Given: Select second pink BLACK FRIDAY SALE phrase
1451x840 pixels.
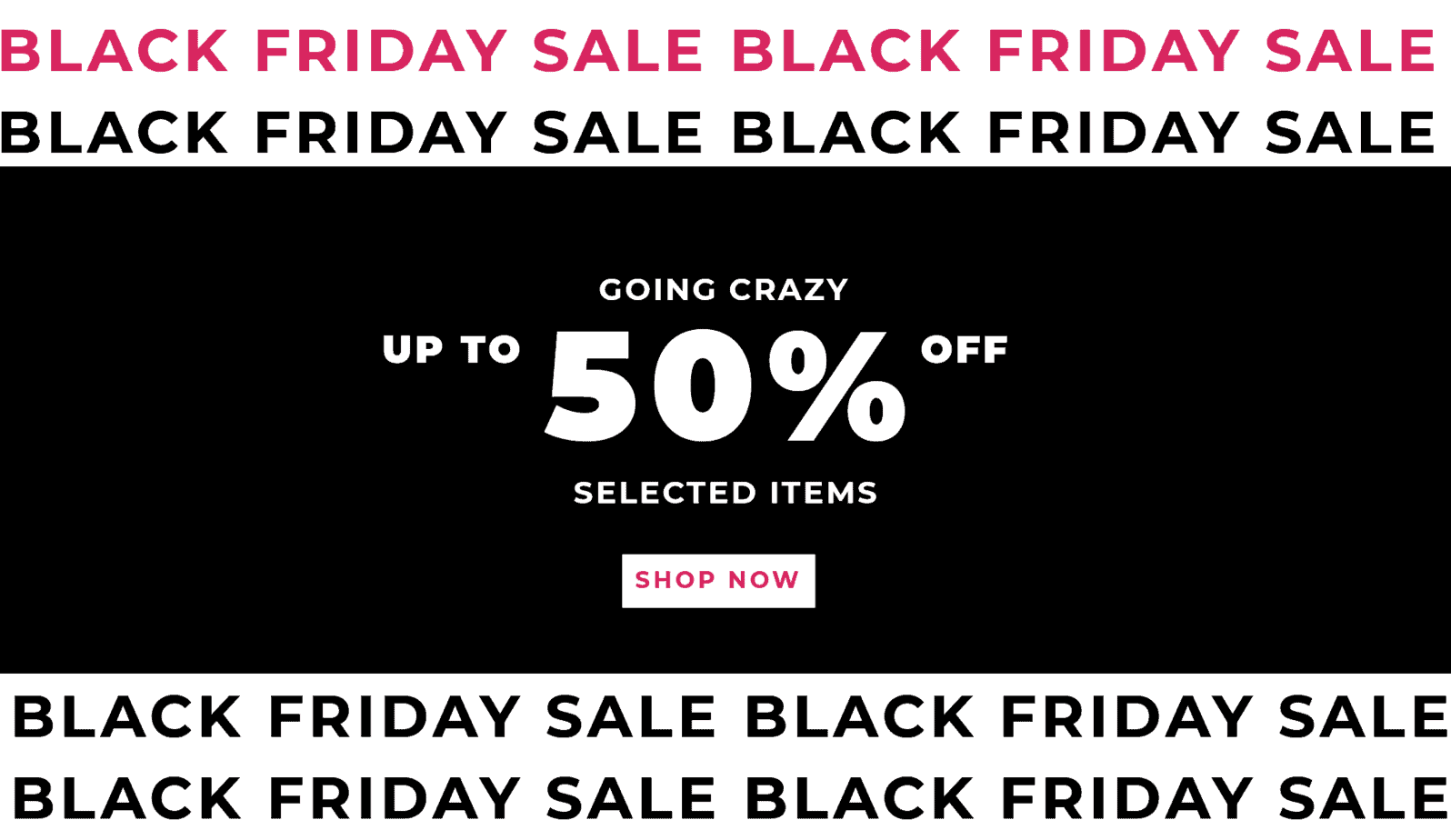Looking at the screenshot, I should pos(1084,50).
